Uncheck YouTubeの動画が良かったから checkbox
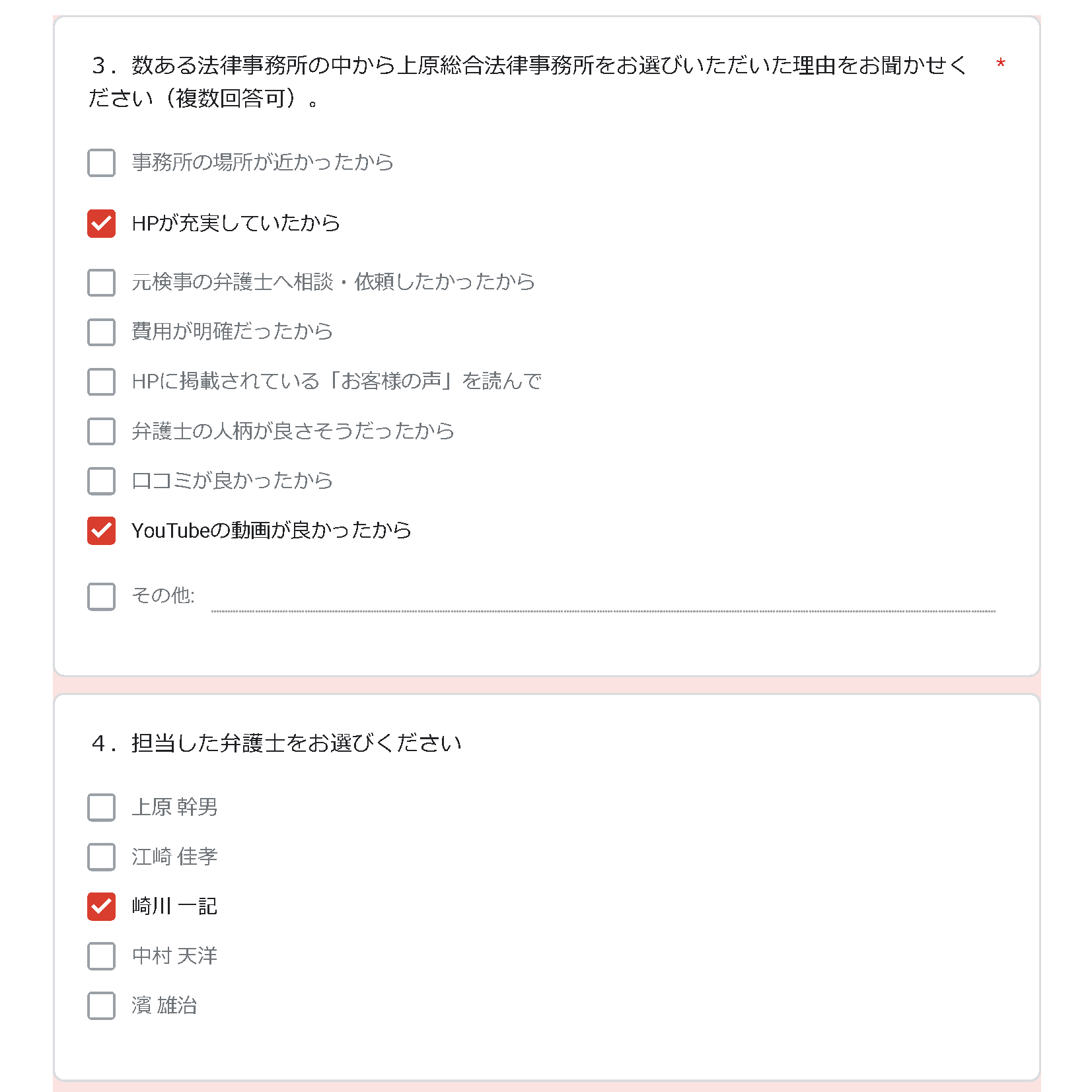Image resolution: width=1092 pixels, height=1092 pixels. pos(101,530)
